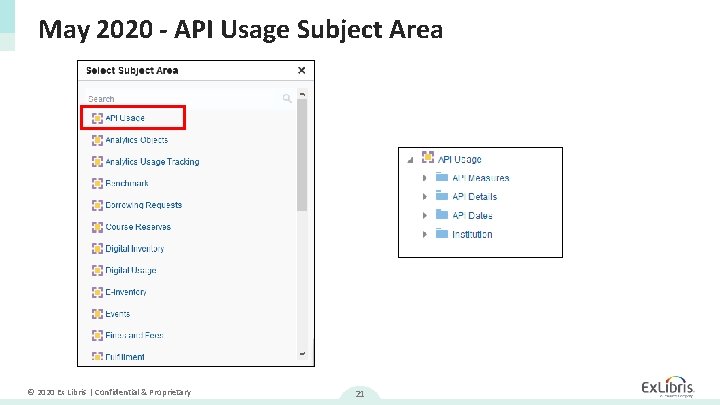
Task: Click the Events subject area icon
Action: [97, 314]
